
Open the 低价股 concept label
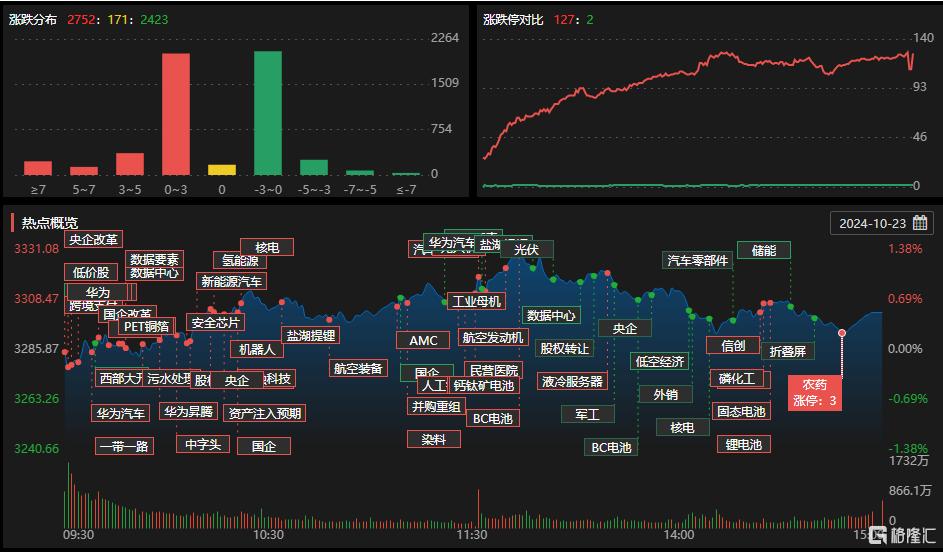[x=90, y=272]
